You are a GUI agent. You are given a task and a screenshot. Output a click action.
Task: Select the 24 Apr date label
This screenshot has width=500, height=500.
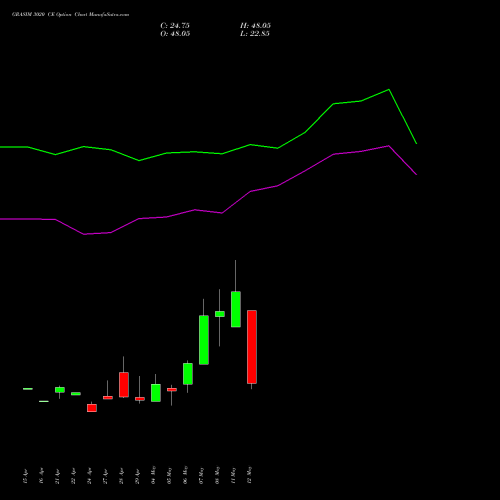[x=89, y=476]
